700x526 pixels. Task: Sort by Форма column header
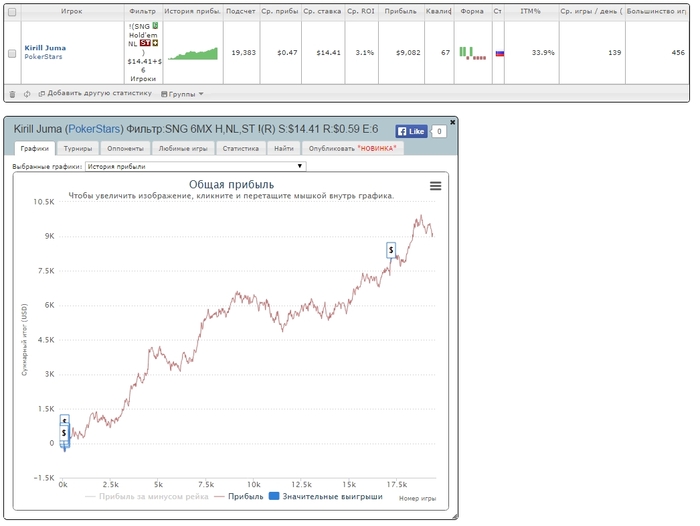click(x=472, y=11)
